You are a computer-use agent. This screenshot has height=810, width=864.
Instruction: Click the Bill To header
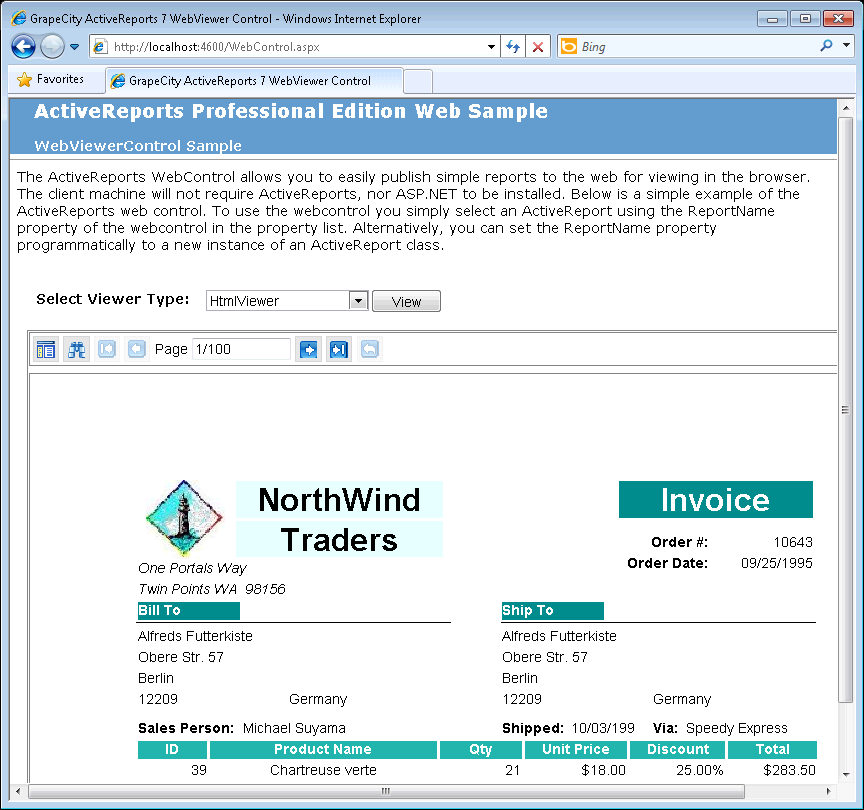click(x=188, y=611)
